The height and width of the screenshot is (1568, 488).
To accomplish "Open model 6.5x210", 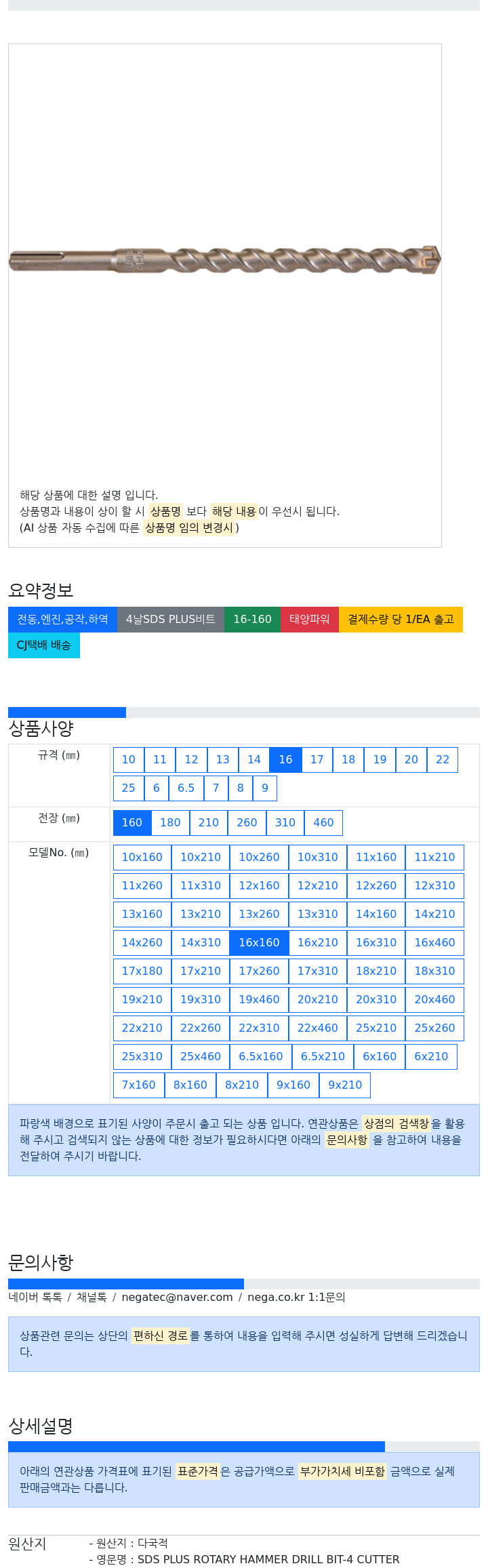I will point(323,1057).
